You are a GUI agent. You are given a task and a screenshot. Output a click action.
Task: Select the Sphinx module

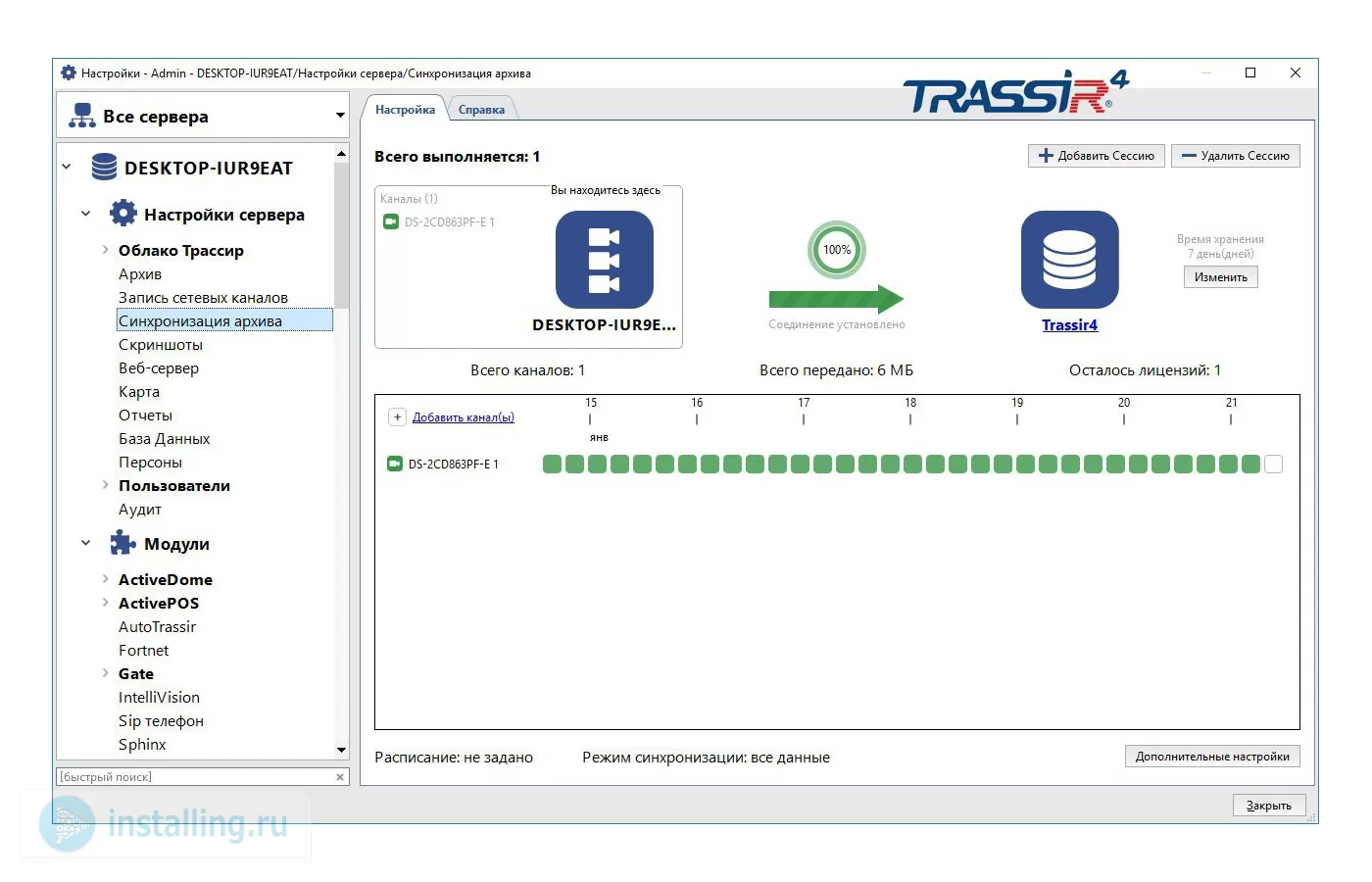[142, 745]
